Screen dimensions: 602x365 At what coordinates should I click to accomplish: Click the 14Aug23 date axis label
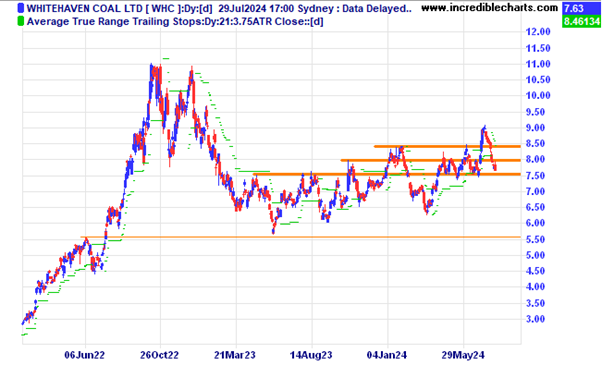tap(311, 355)
